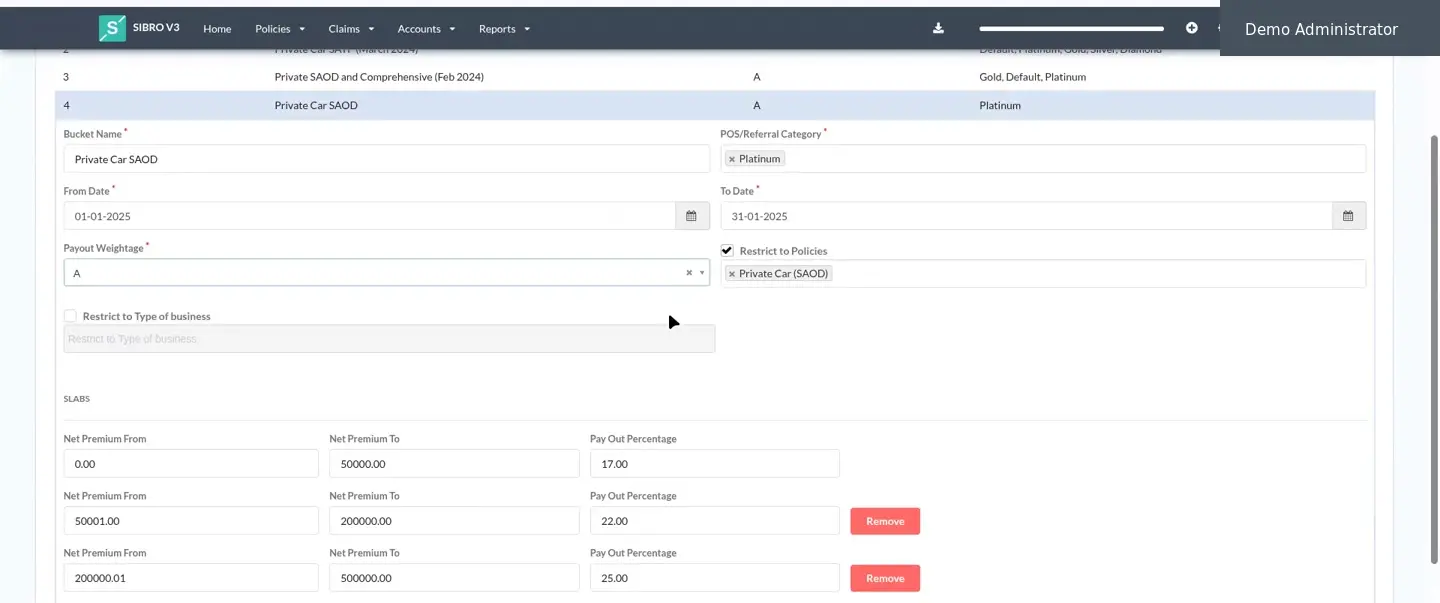Edit Pay Out Percentage value 22.00
The height and width of the screenshot is (603, 1440).
tap(715, 521)
